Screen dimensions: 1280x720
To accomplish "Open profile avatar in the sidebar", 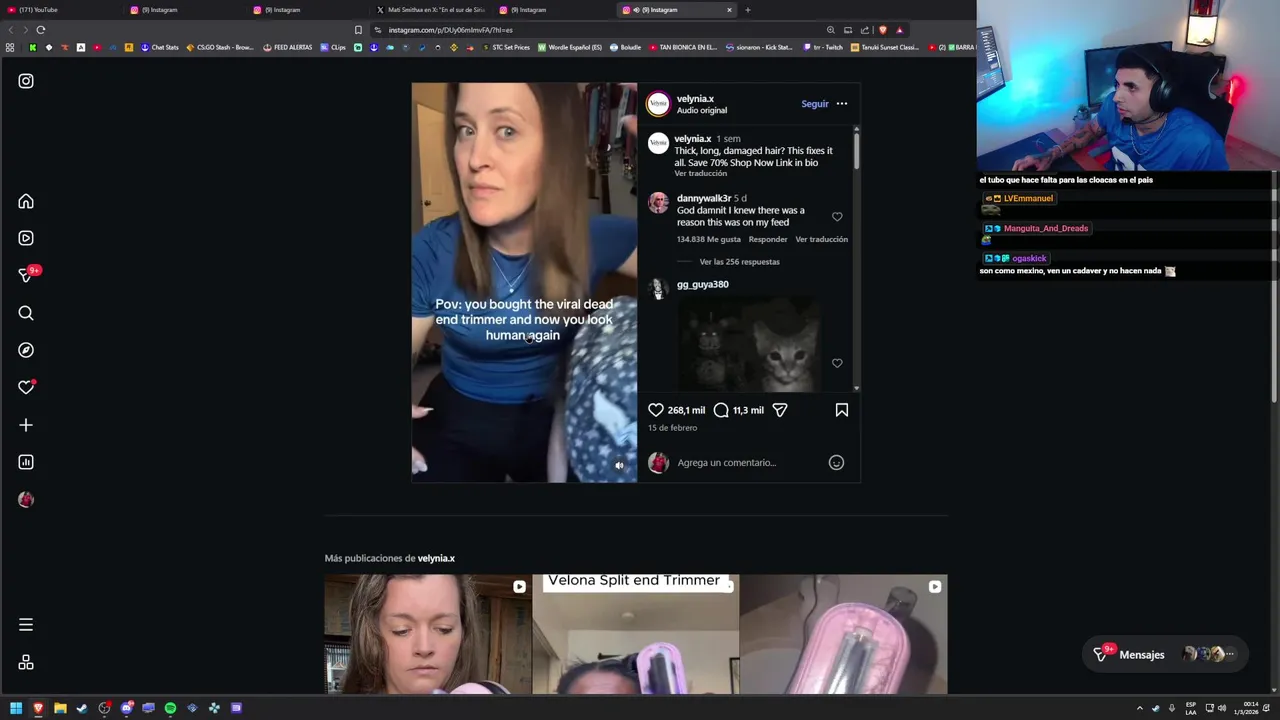I will pyautogui.click(x=26, y=499).
